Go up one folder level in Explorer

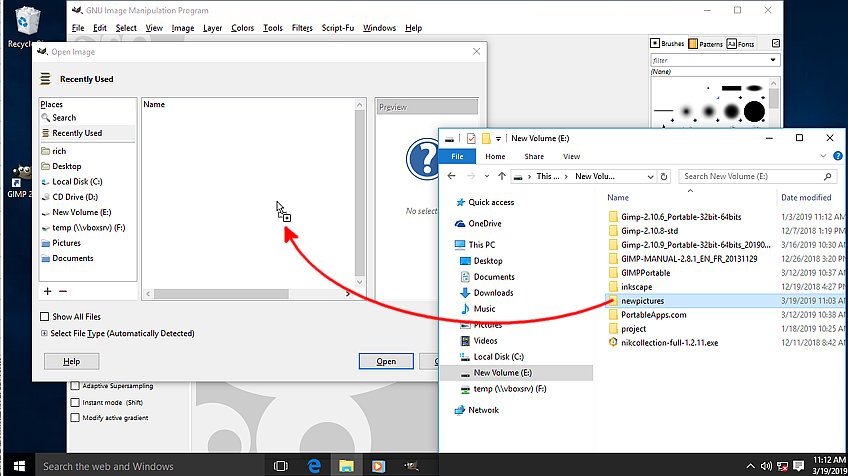[x=502, y=176]
